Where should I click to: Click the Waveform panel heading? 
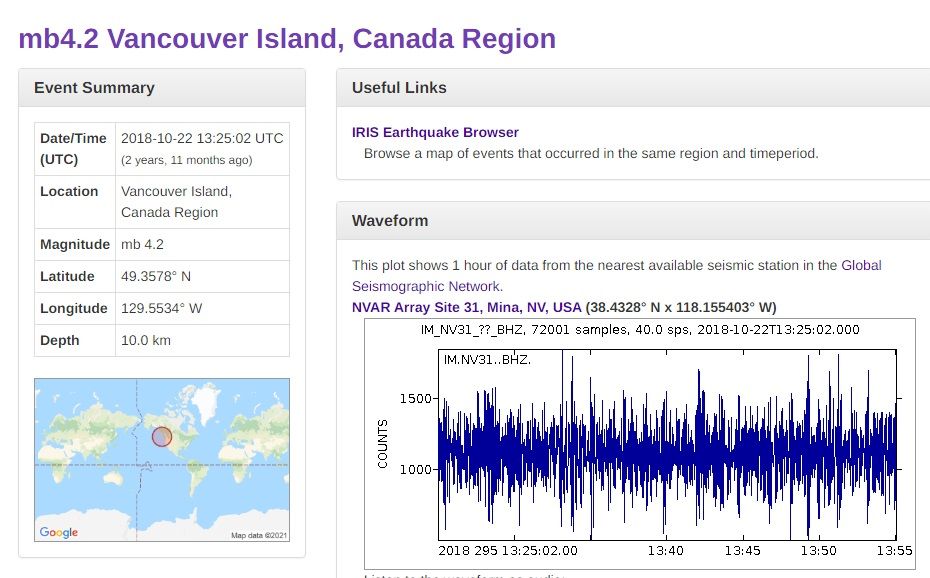coord(390,221)
